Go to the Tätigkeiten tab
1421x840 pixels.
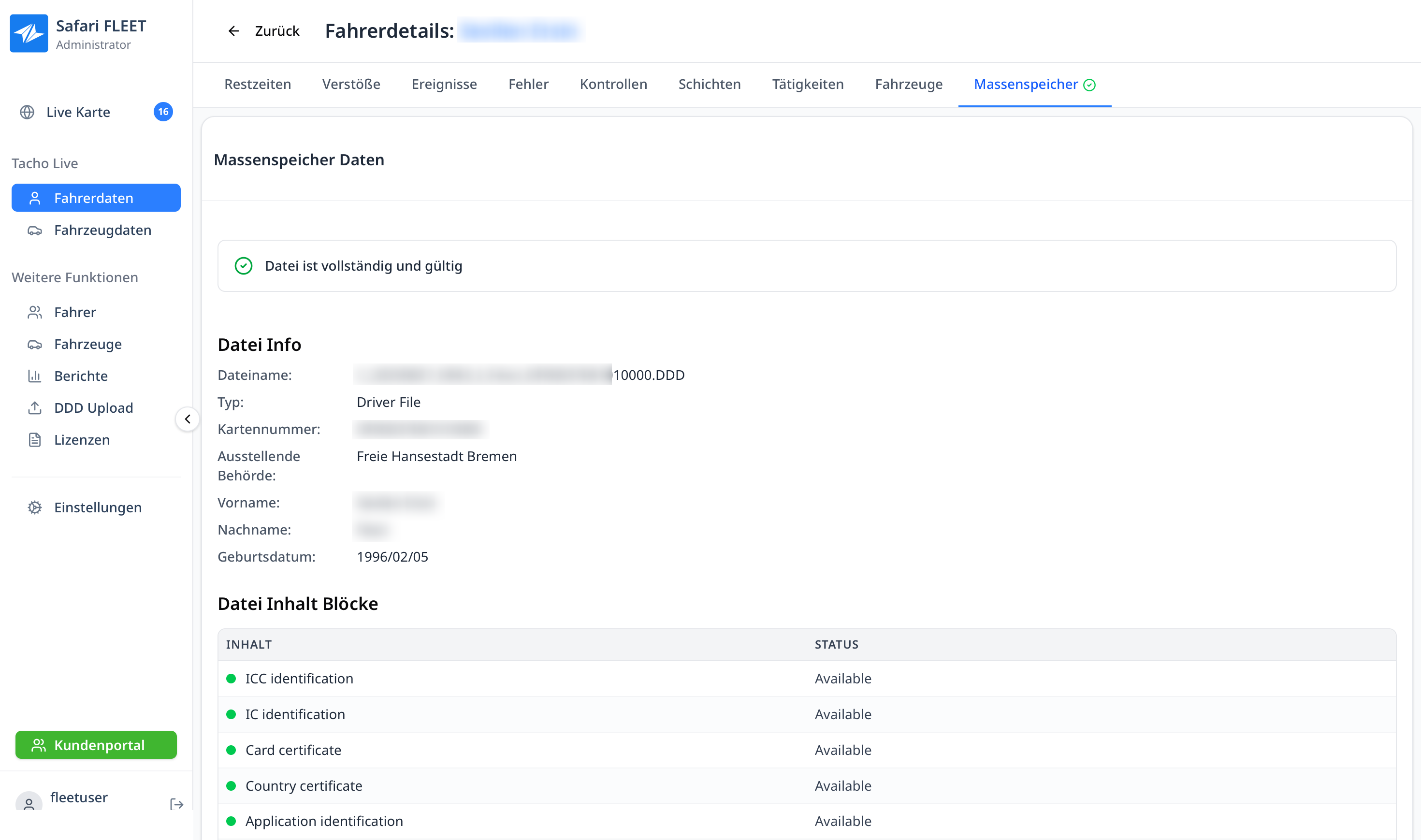click(808, 85)
